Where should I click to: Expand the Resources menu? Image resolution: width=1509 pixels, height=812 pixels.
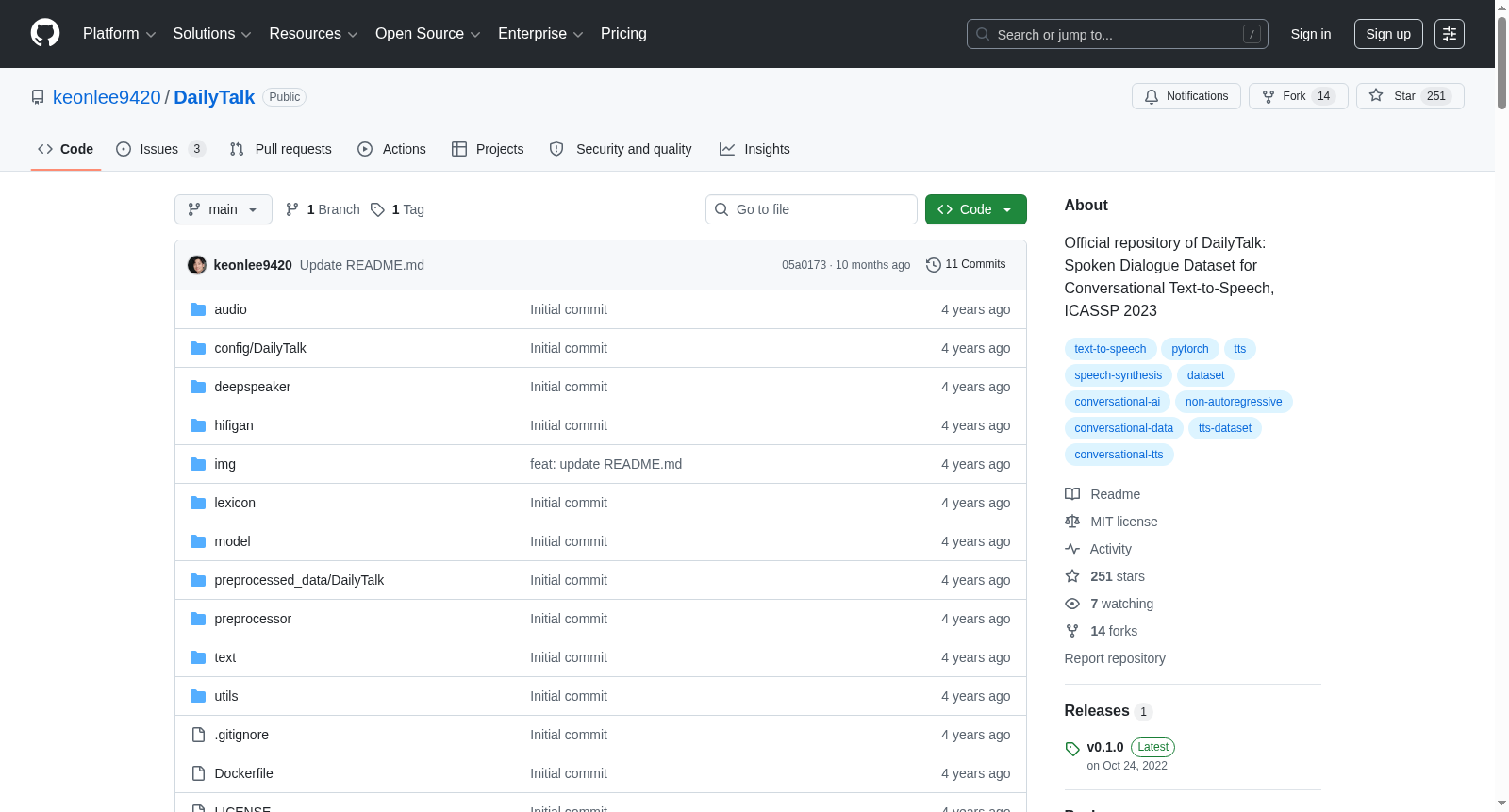point(314,34)
